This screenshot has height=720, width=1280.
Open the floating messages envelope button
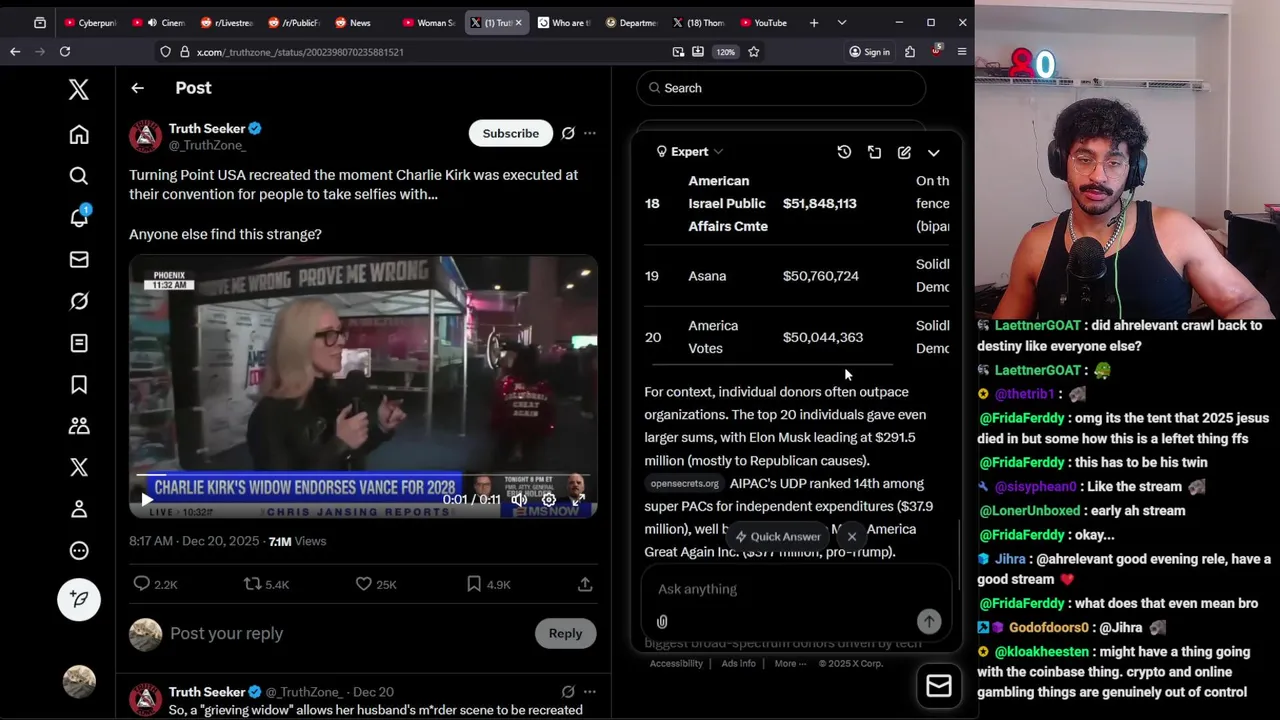click(x=939, y=685)
